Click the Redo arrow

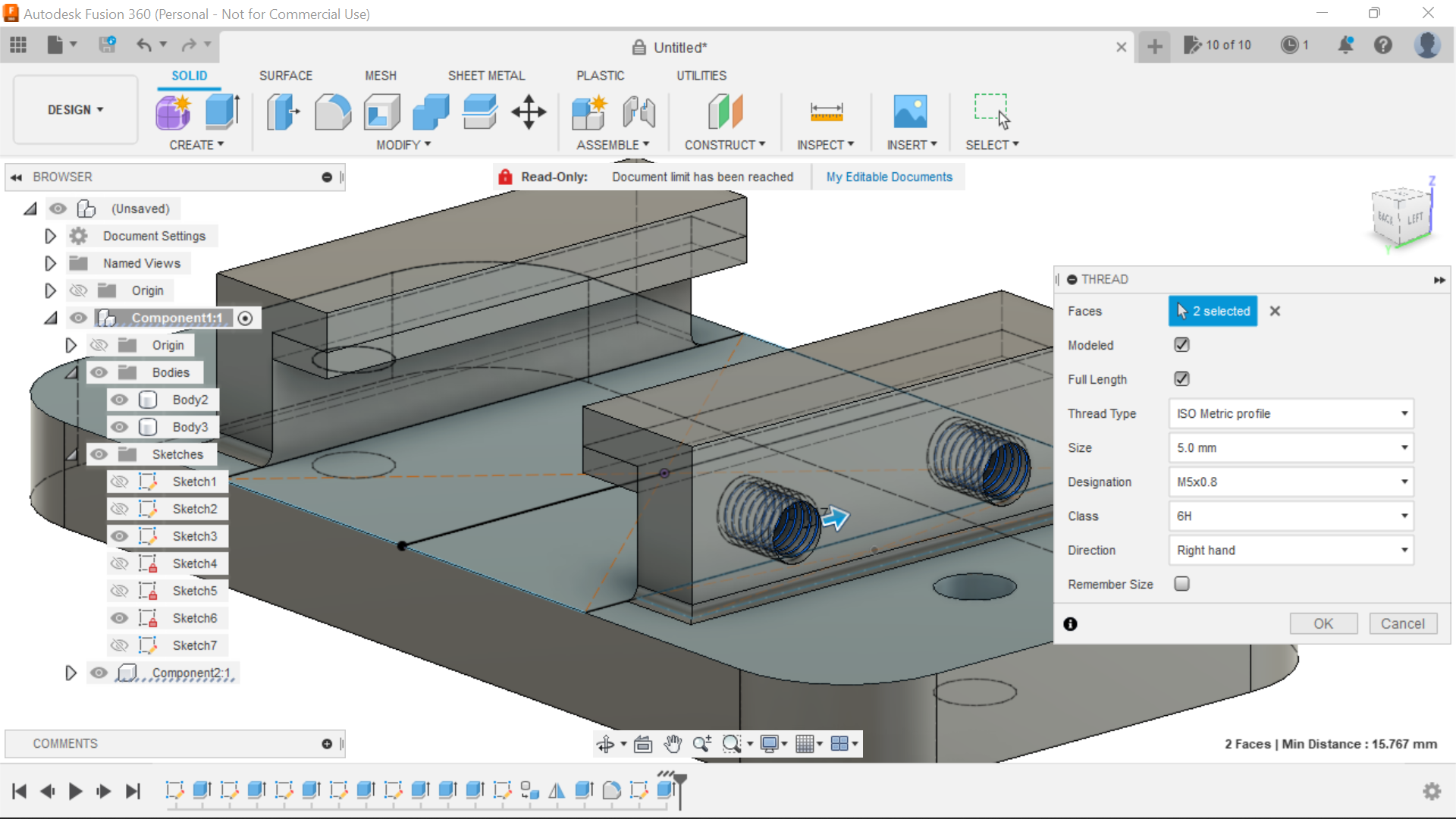point(188,45)
